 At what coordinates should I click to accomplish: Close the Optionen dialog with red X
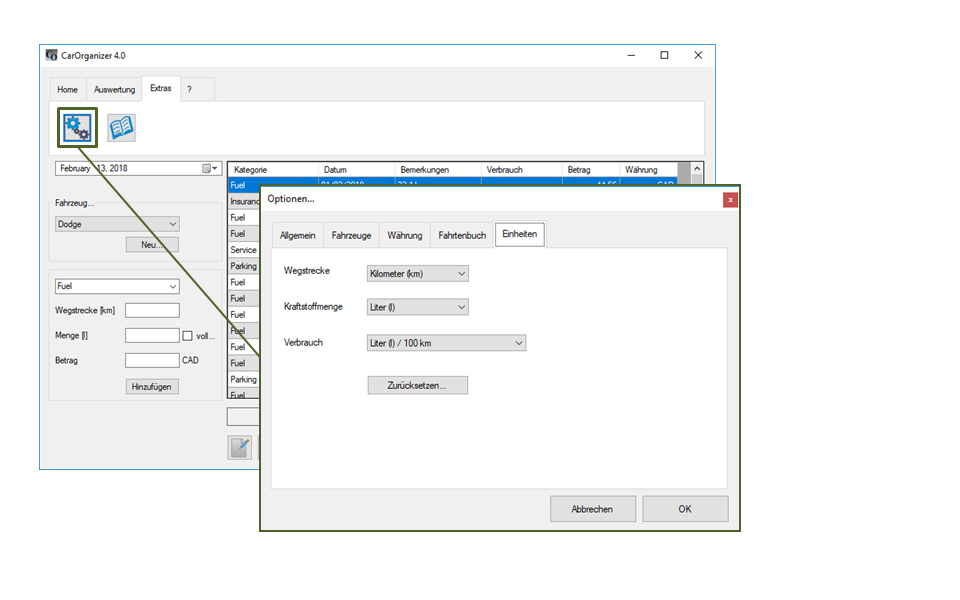tap(730, 200)
